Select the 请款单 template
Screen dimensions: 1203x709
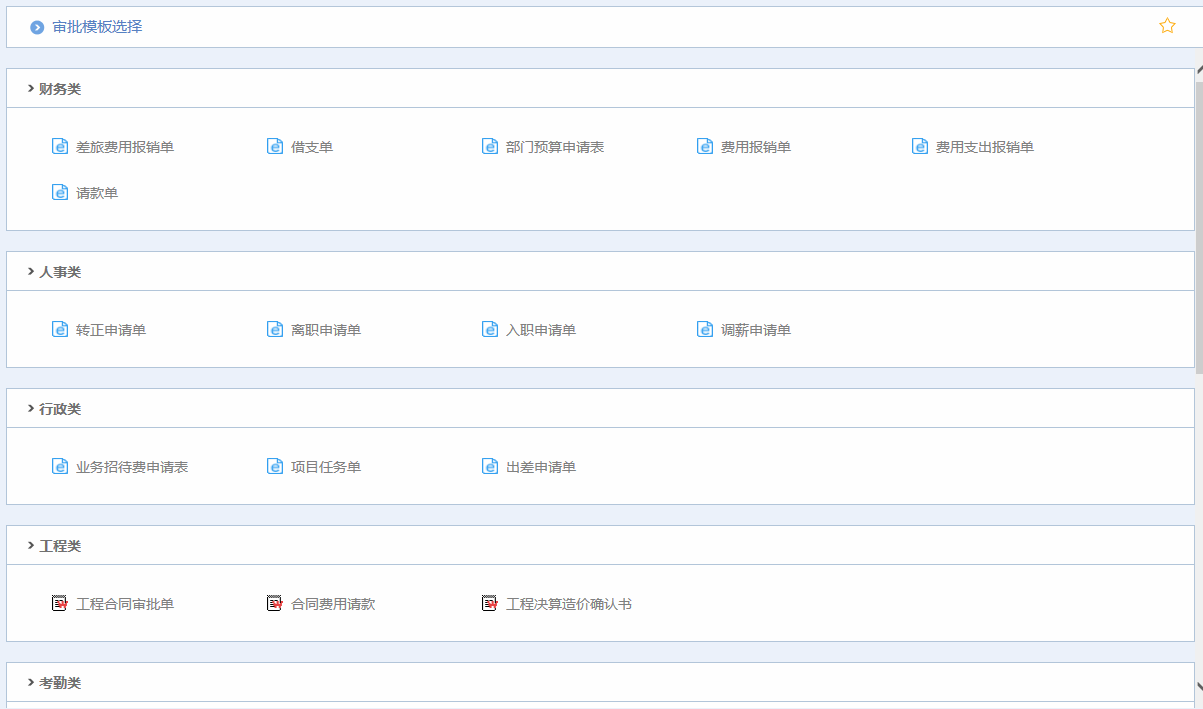pyautogui.click(x=97, y=193)
